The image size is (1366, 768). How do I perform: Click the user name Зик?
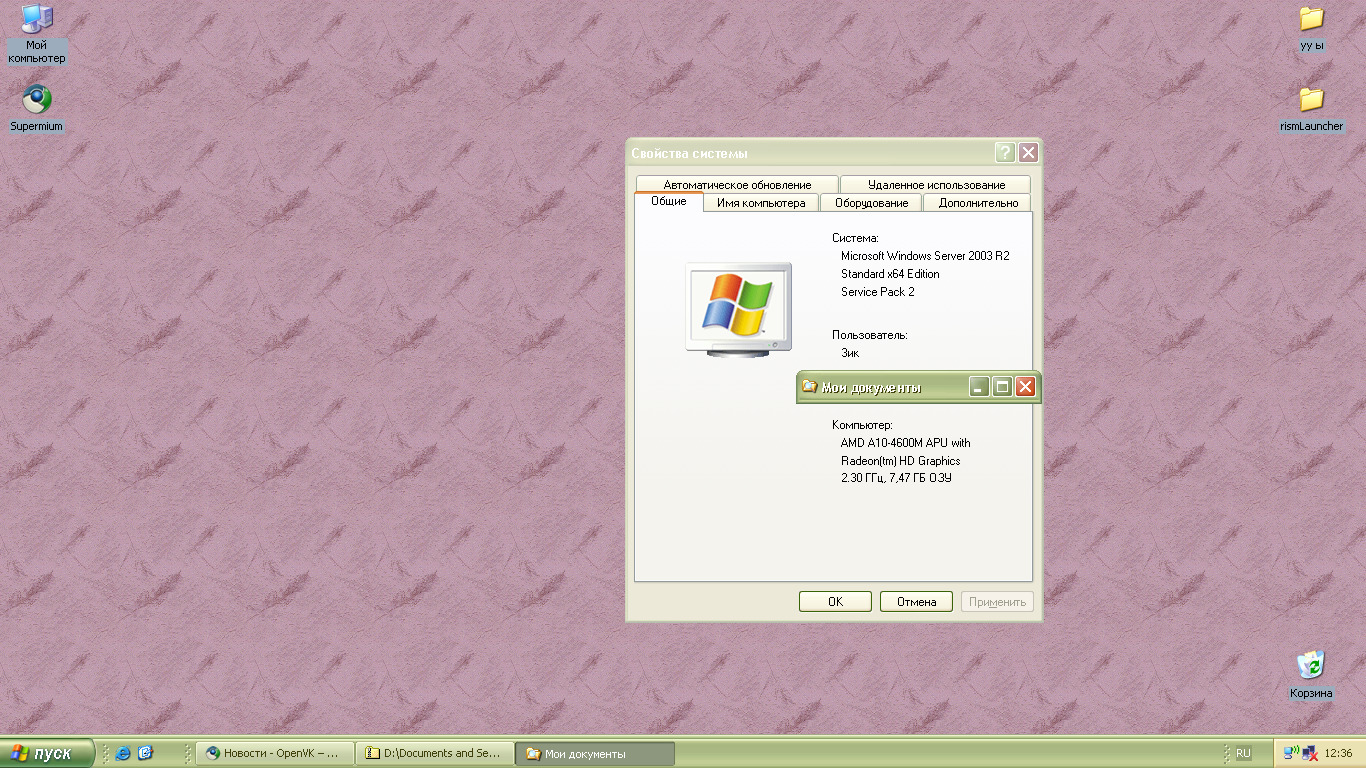[x=850, y=353]
